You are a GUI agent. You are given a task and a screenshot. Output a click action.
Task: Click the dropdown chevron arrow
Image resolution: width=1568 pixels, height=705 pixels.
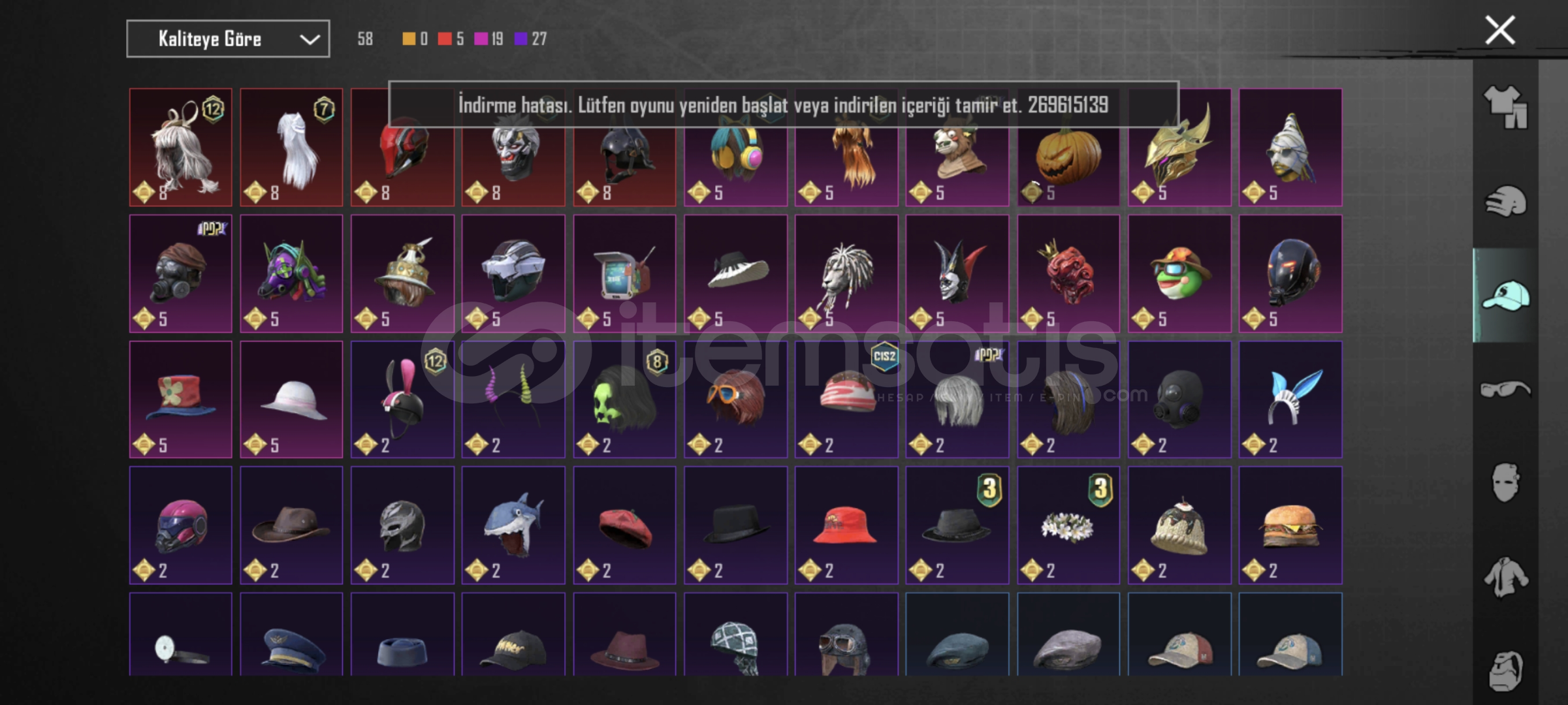click(x=310, y=40)
